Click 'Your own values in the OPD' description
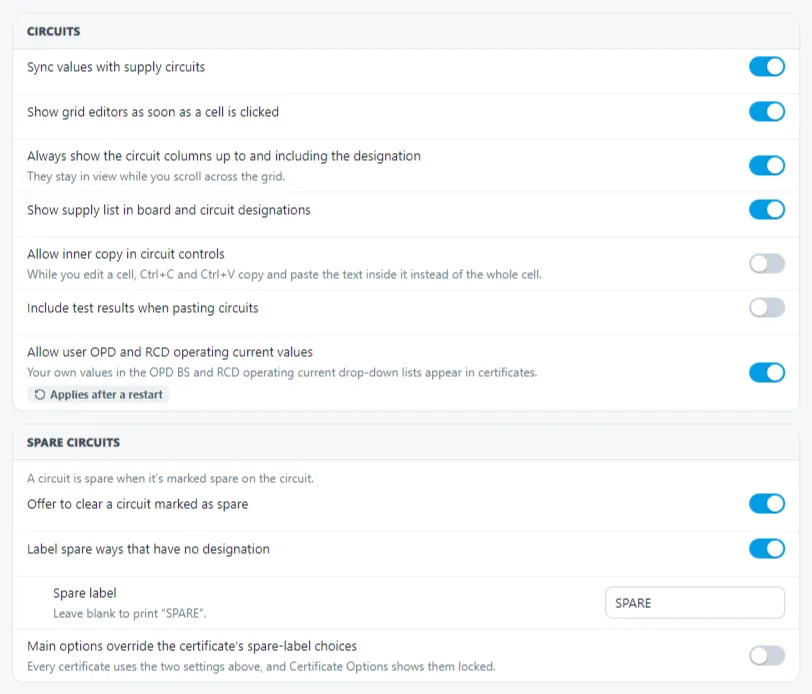 pyautogui.click(x=282, y=372)
